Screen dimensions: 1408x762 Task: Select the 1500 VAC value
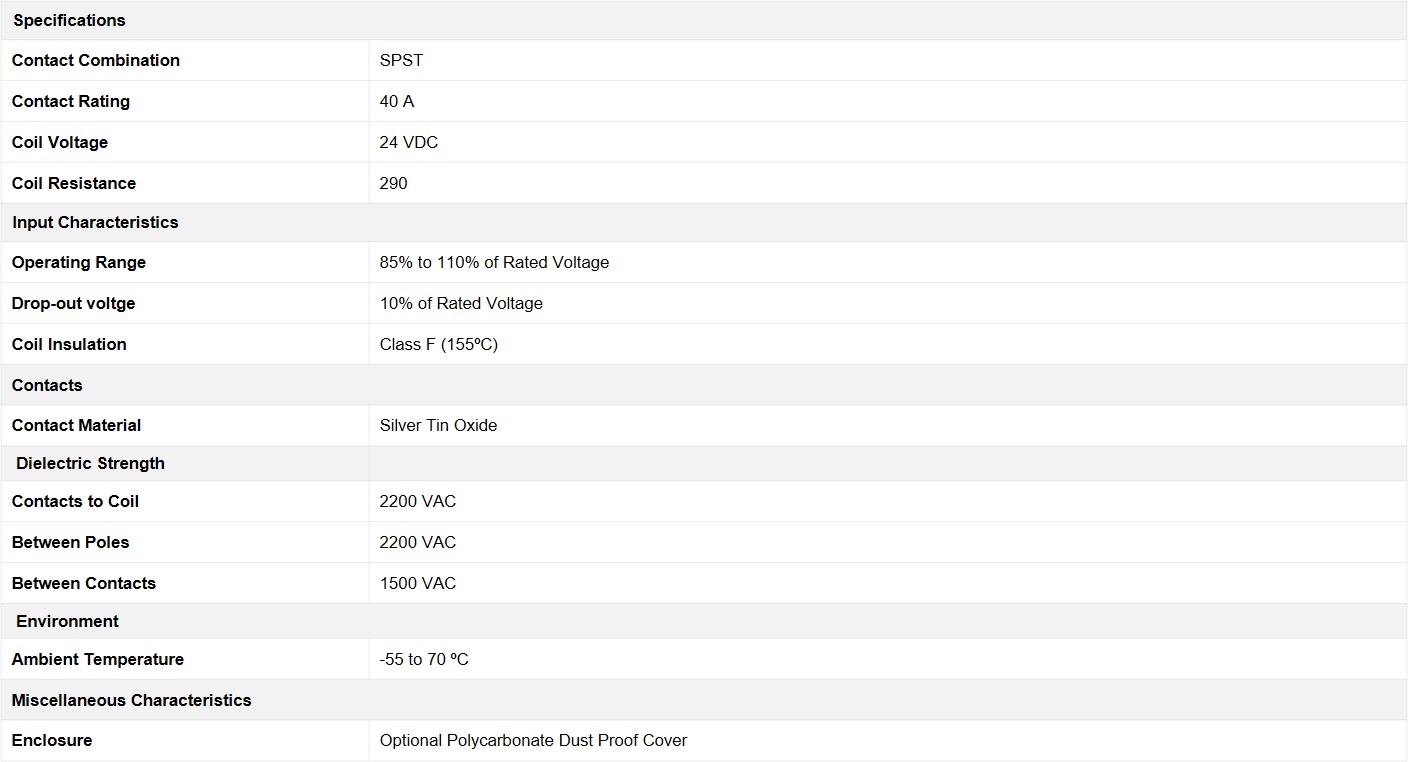coord(418,583)
